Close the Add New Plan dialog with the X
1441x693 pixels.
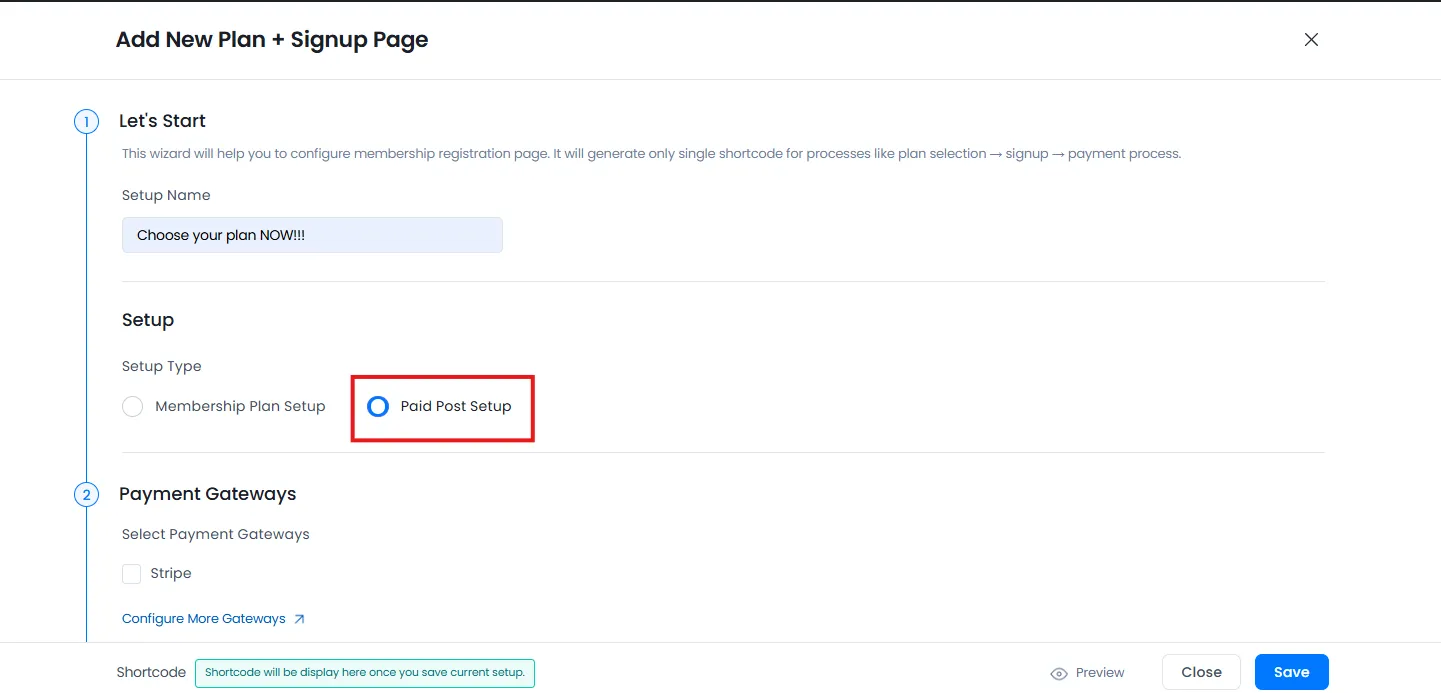tap(1311, 39)
